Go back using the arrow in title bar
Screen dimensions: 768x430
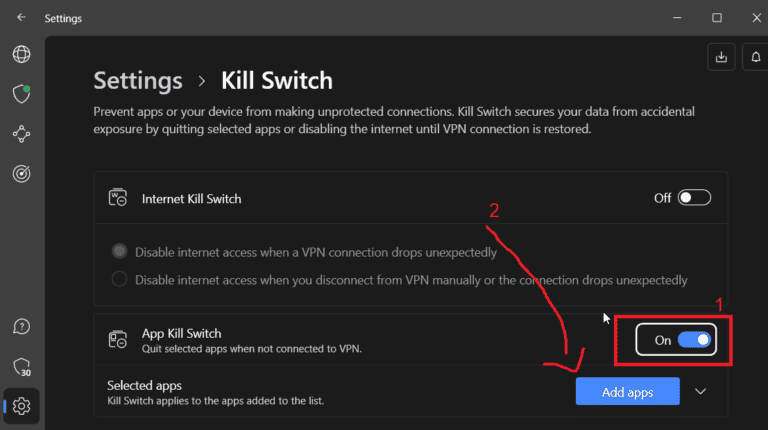(21, 17)
